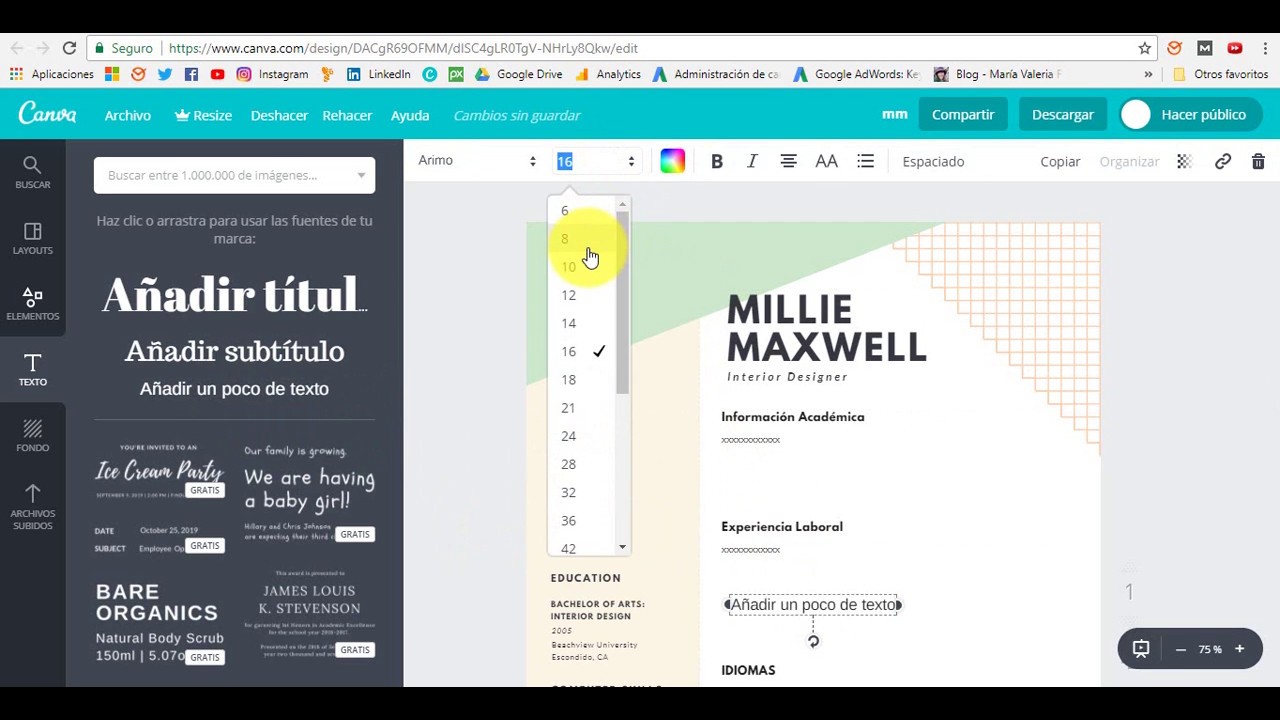Open Espaciado spacing options
The height and width of the screenshot is (720, 1280).
coord(933,161)
